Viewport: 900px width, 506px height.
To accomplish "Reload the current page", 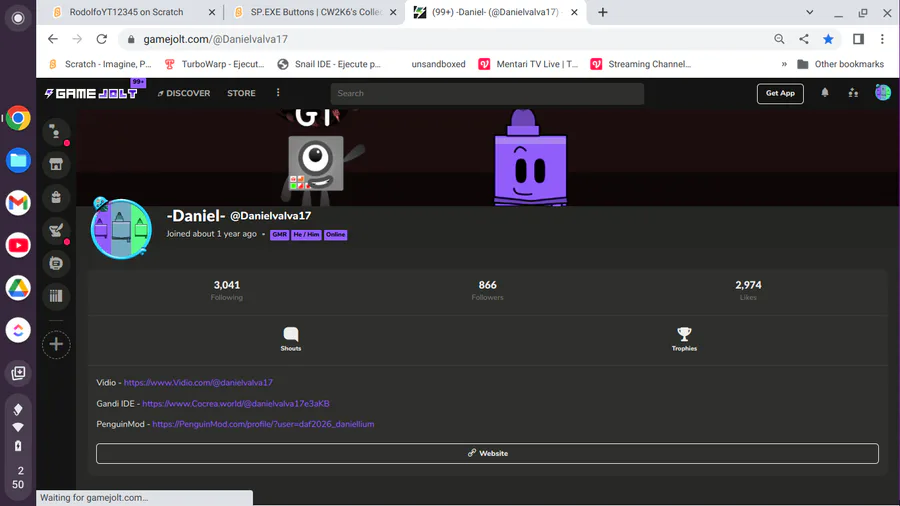I will (102, 39).
